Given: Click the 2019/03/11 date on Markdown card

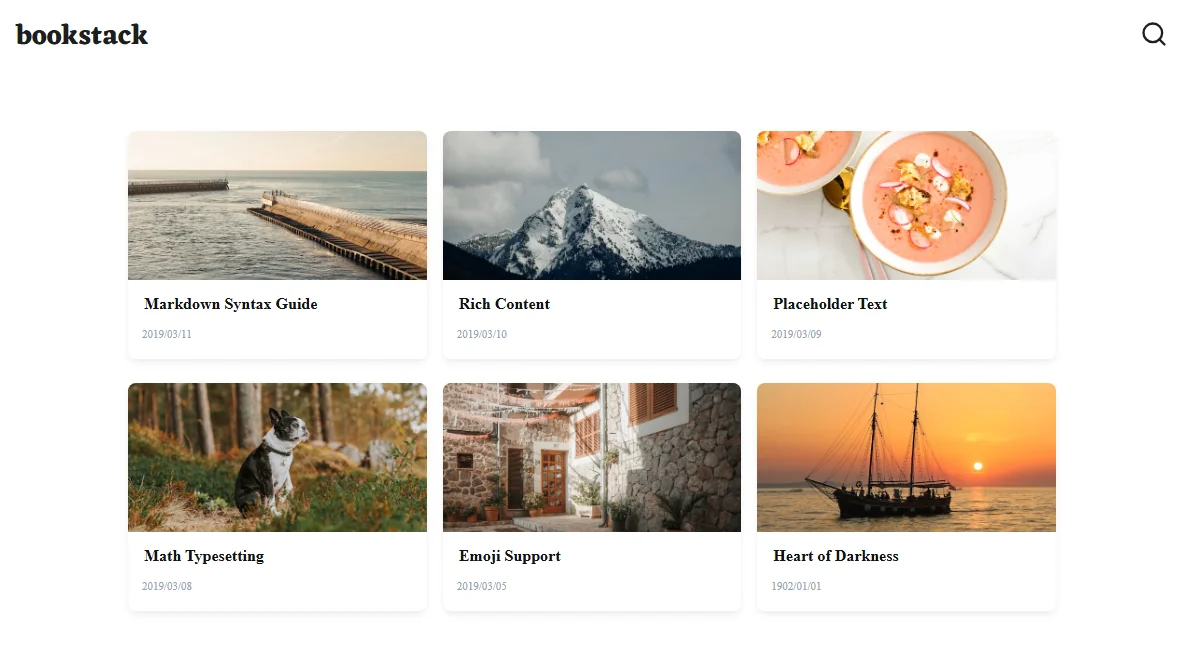Looking at the screenshot, I should point(167,334).
